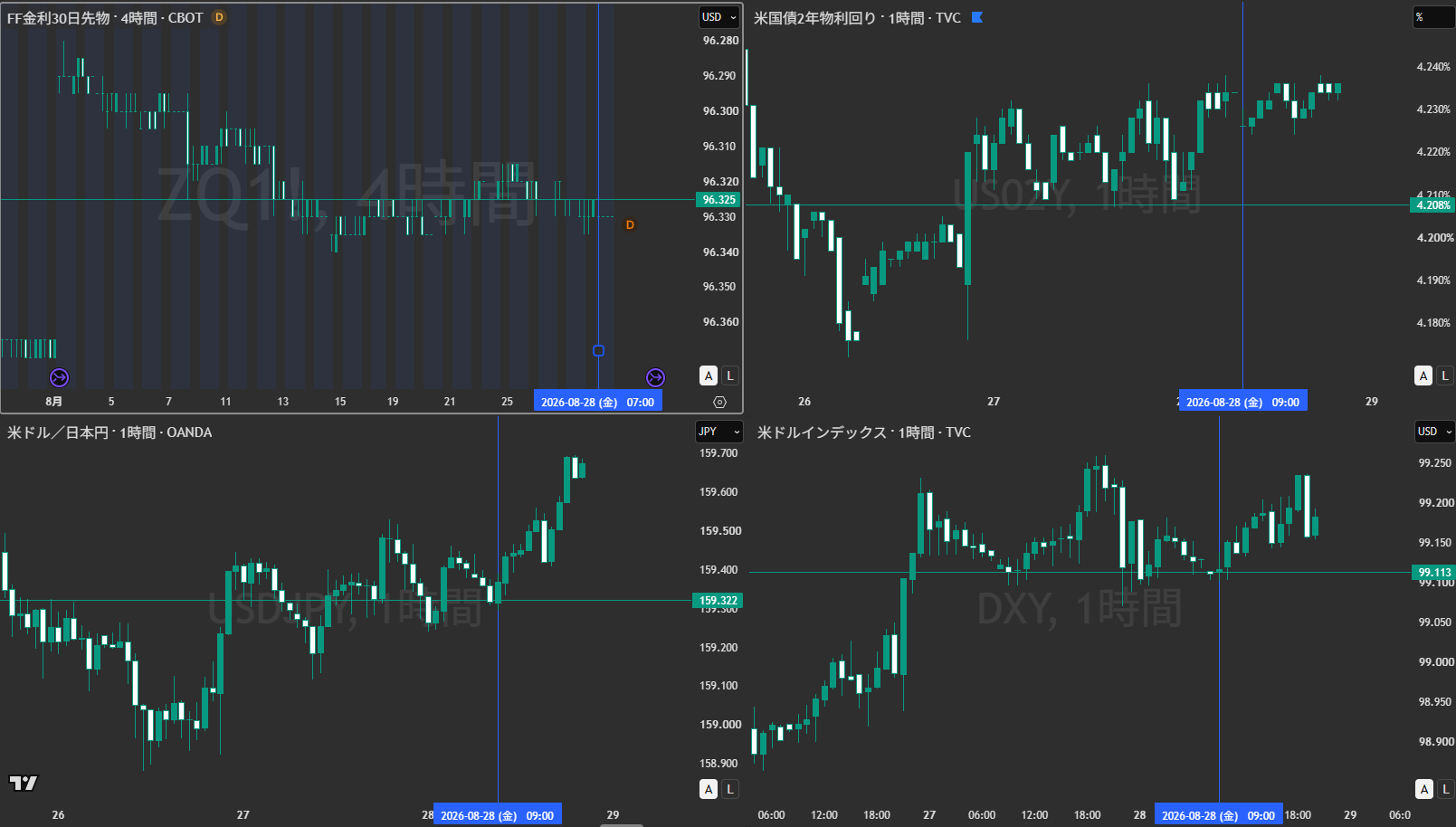
Task: Click the D badge beside the CBOT title
Action: click(218, 17)
